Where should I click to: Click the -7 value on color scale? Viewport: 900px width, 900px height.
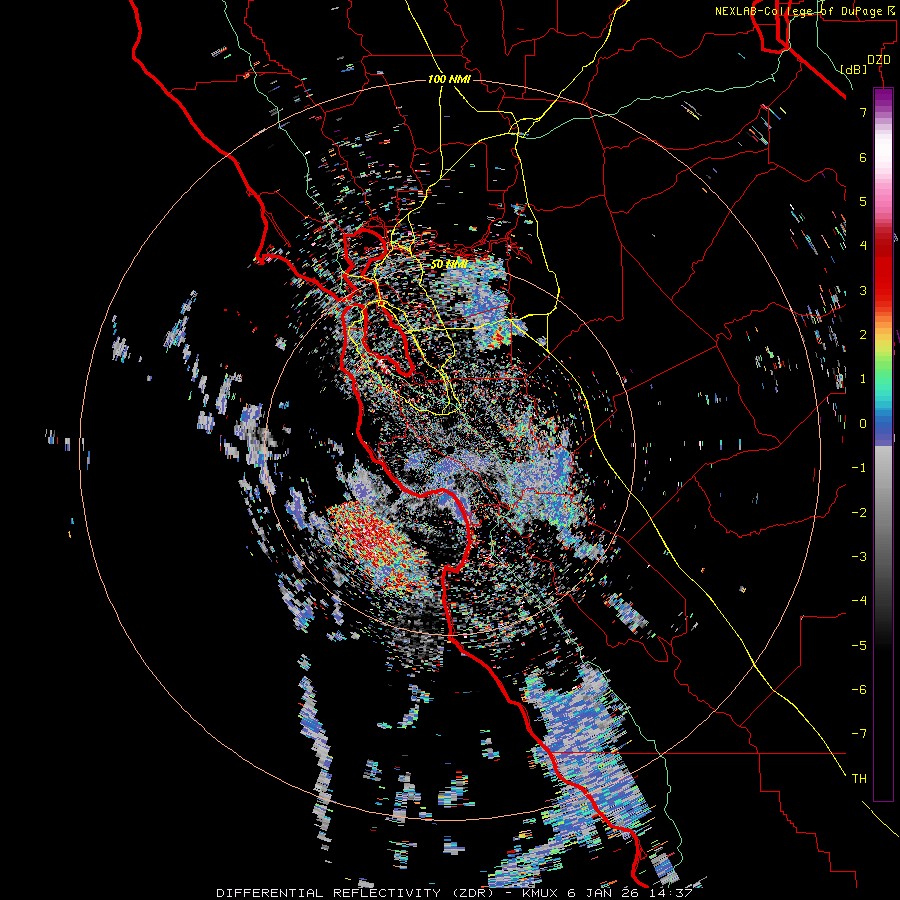(859, 734)
